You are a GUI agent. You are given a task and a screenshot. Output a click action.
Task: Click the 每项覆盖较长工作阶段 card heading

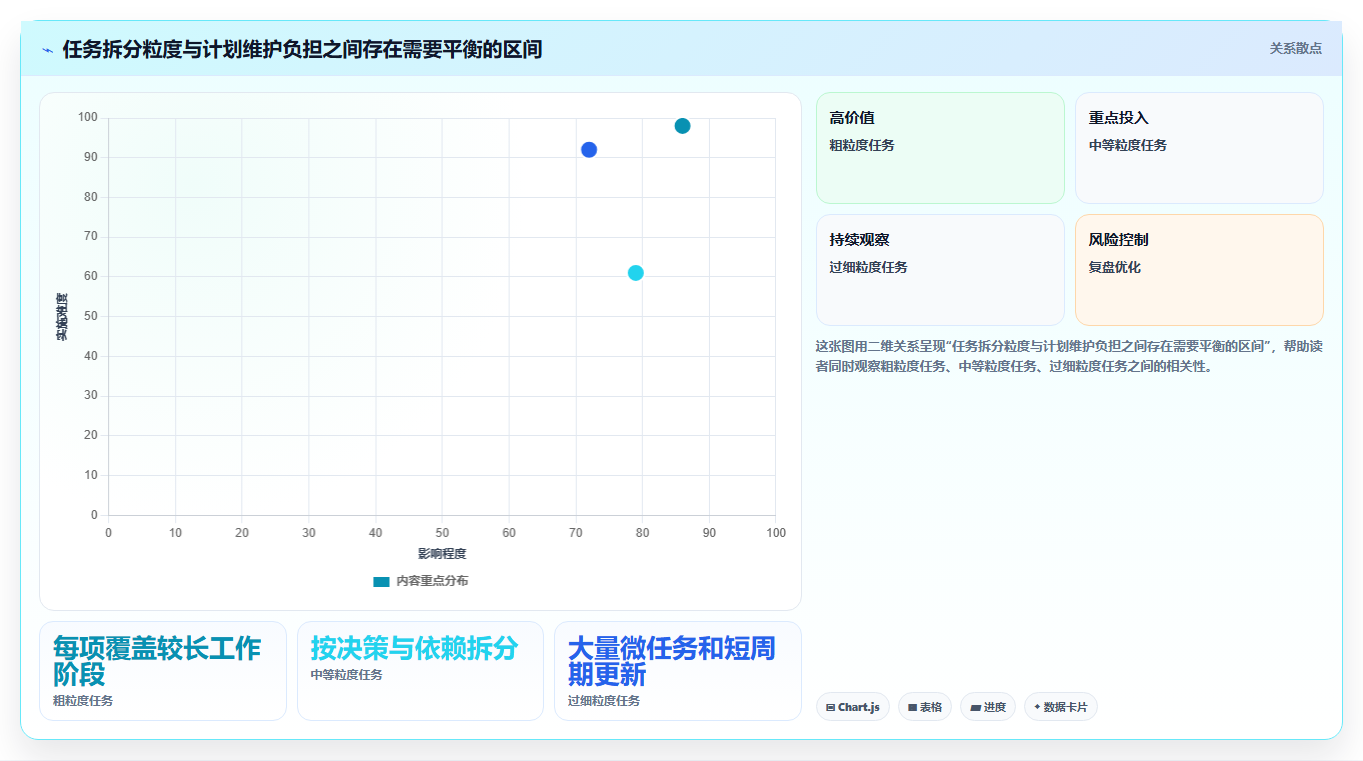tap(157, 660)
